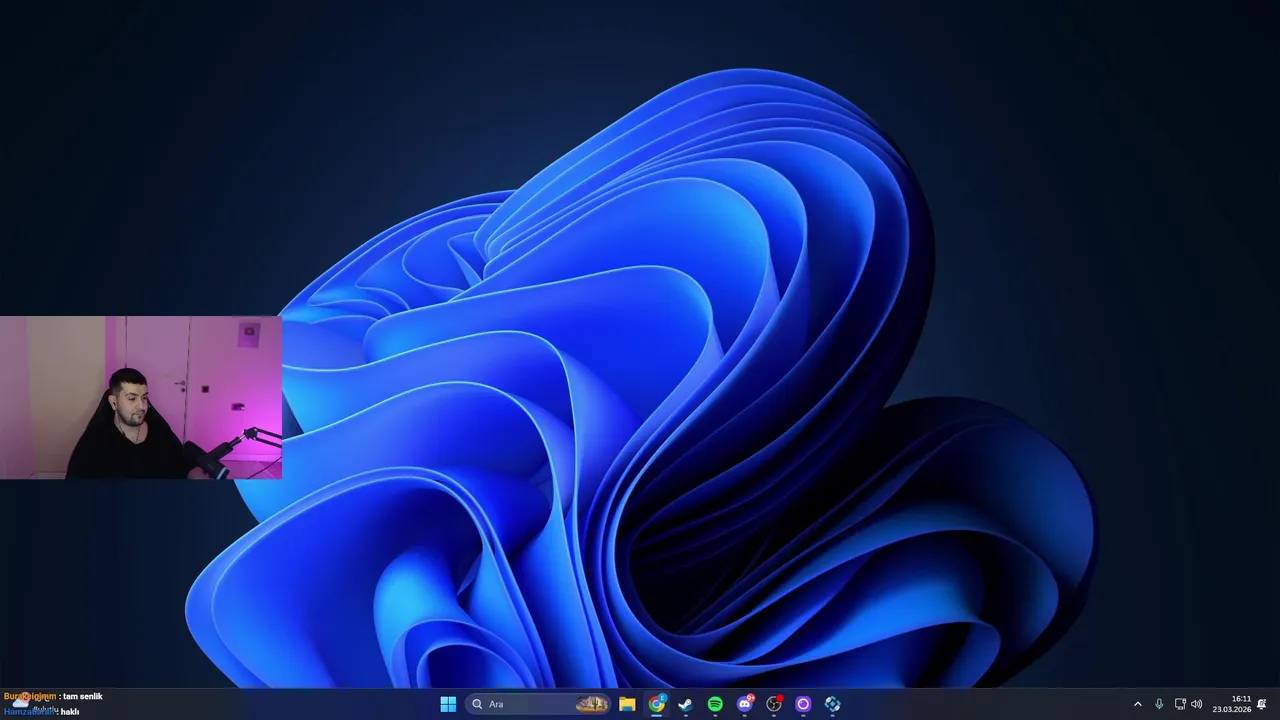Click the webcam overlay video
1280x720 pixels.
click(141, 398)
